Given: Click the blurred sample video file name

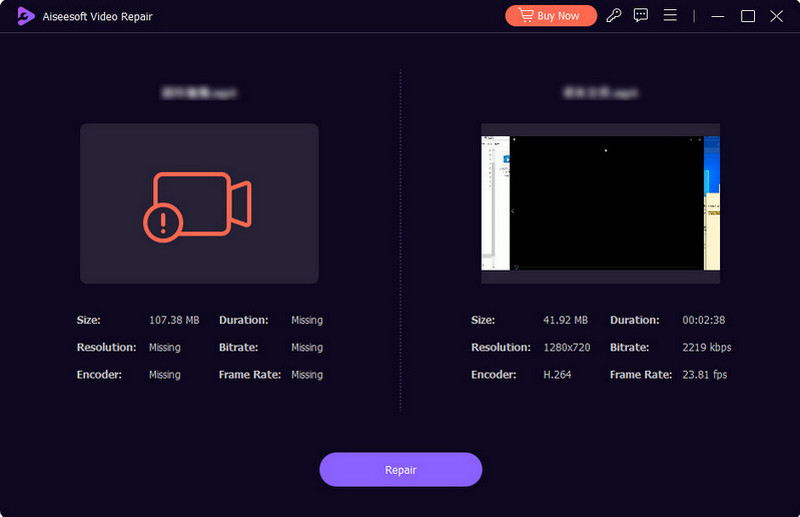Looking at the screenshot, I should 600,93.
